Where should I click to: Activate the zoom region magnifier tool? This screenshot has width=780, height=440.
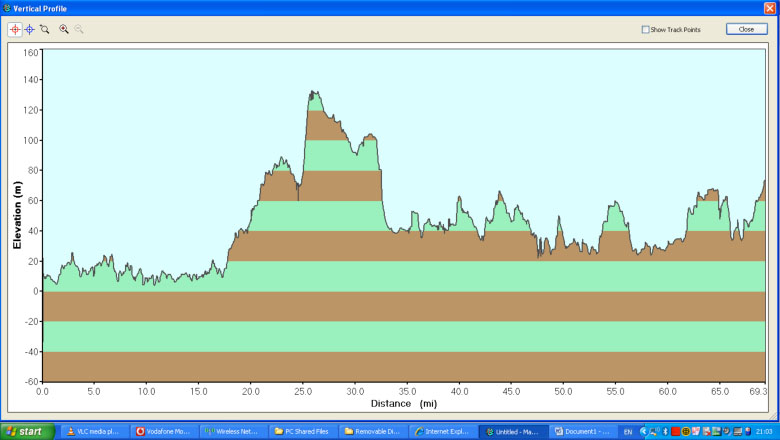[x=45, y=29]
